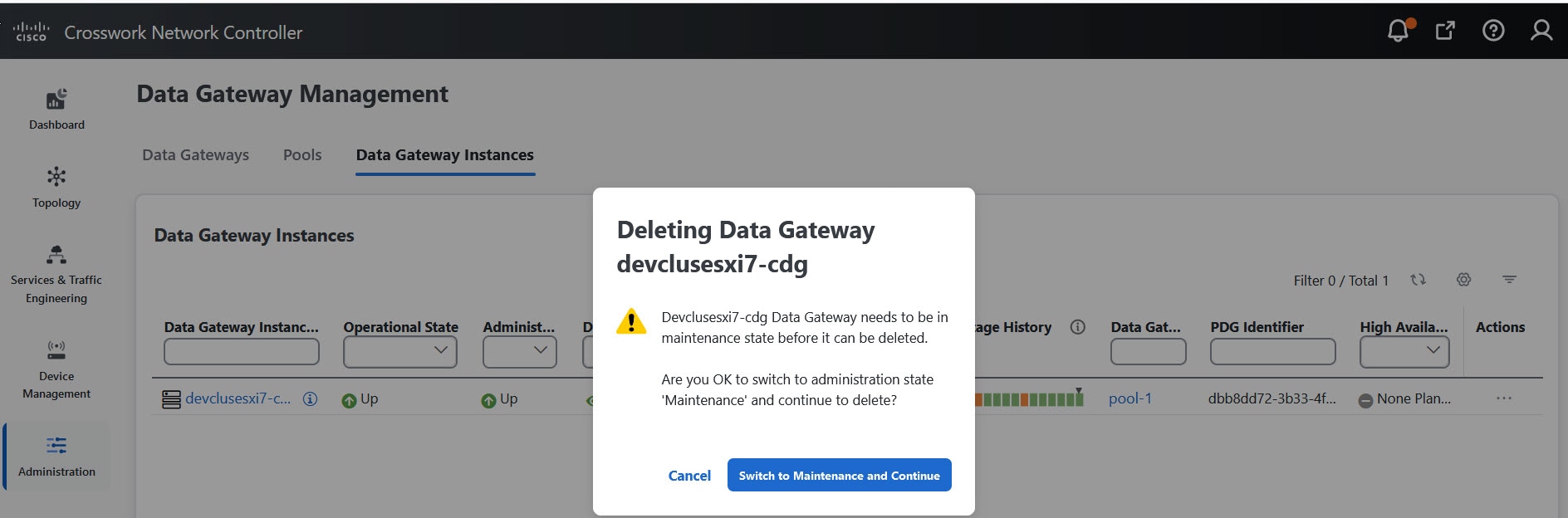This screenshot has width=1568, height=518.
Task: Expand the Administration State filter dropdown
Action: click(x=520, y=352)
